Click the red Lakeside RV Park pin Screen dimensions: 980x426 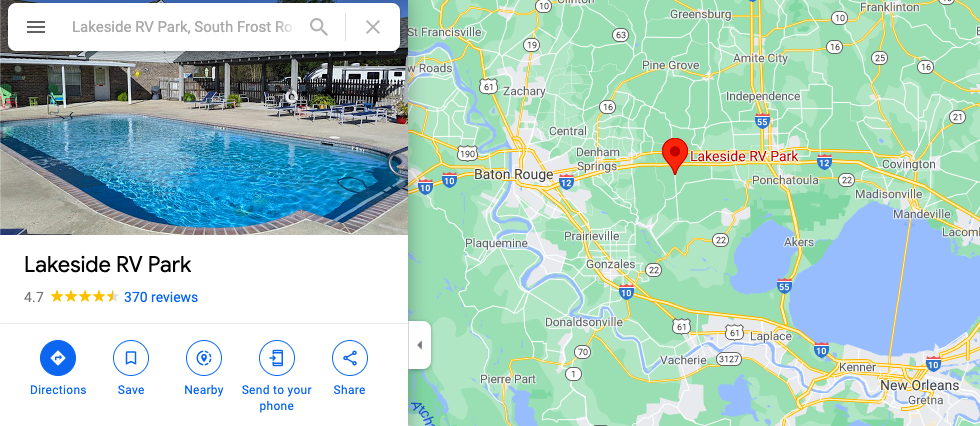675,156
